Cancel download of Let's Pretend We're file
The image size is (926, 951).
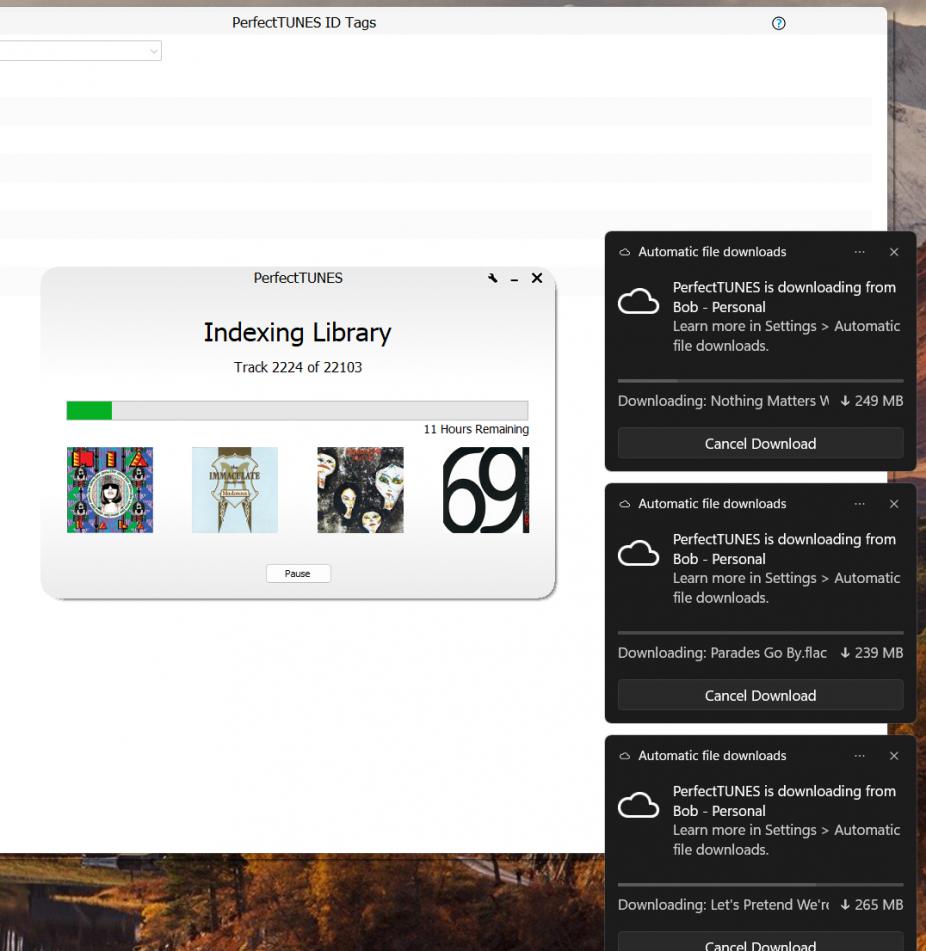(760, 943)
